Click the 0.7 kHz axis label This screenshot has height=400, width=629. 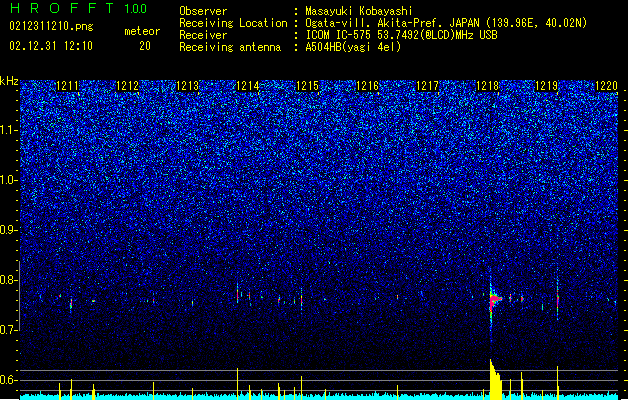coord(9,330)
